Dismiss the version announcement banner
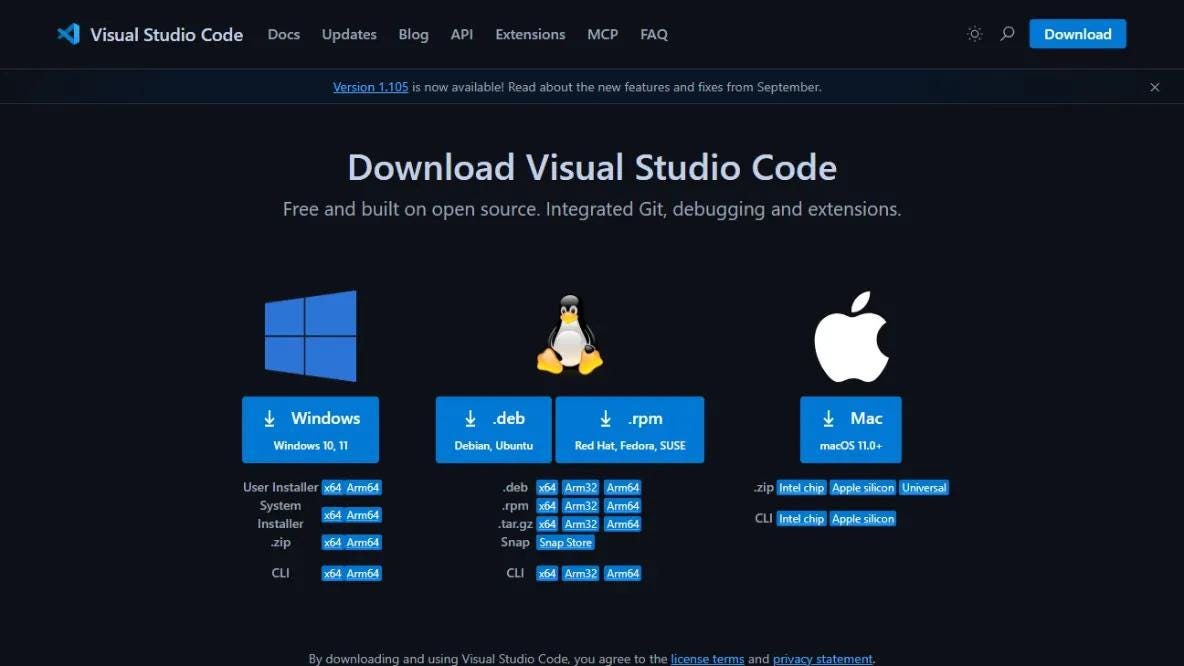The image size is (1184, 666). pos(1155,87)
